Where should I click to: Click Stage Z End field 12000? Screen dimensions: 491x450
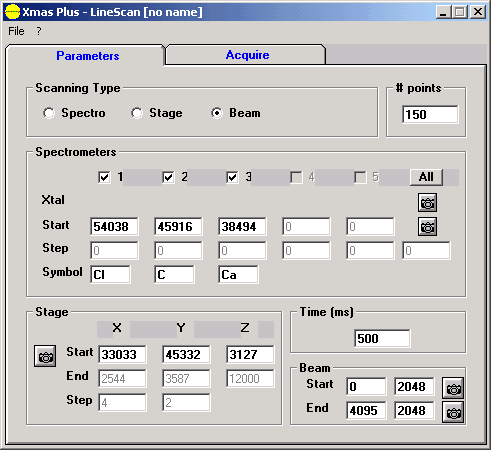tap(250, 378)
